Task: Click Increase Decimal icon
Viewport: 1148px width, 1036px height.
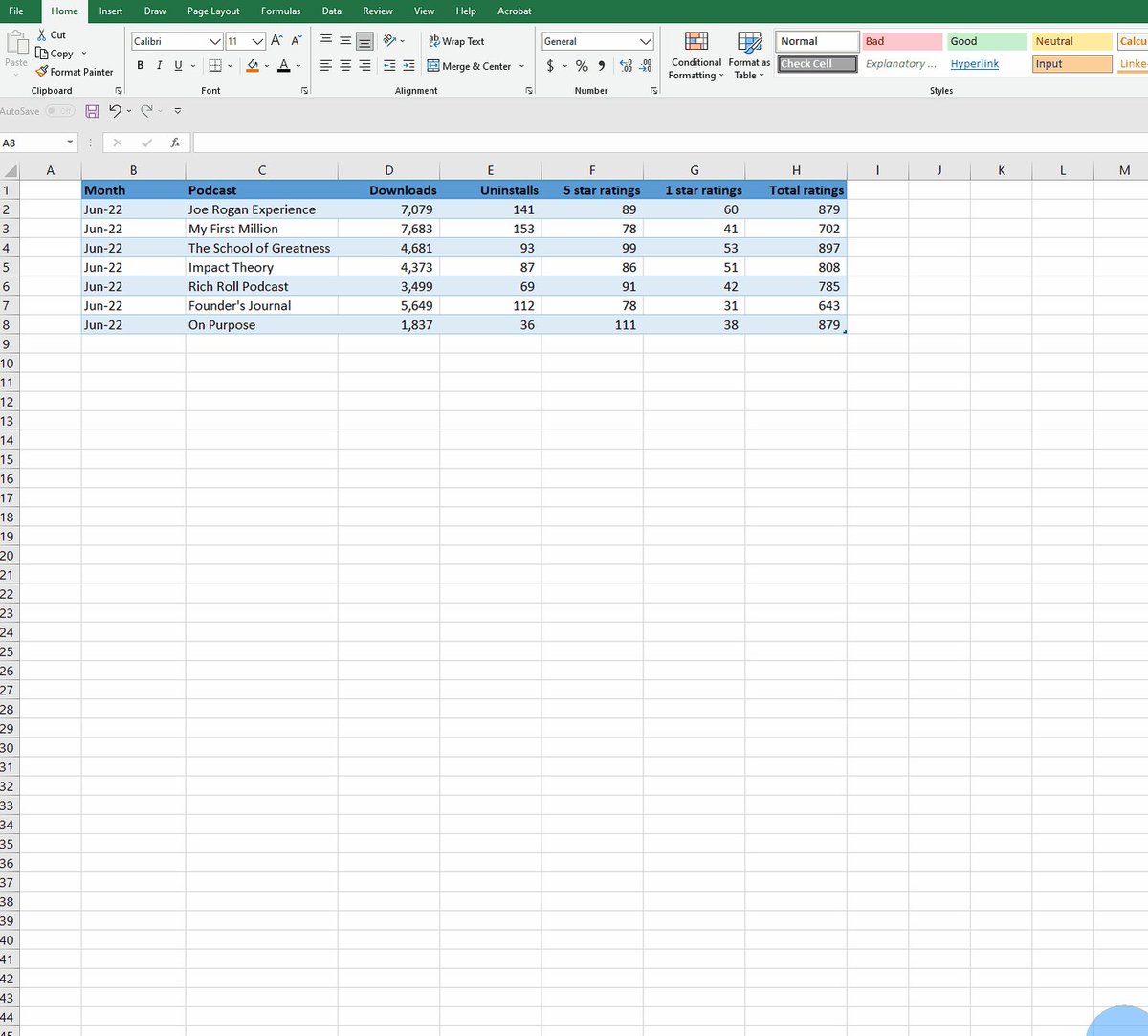Action: (x=626, y=66)
